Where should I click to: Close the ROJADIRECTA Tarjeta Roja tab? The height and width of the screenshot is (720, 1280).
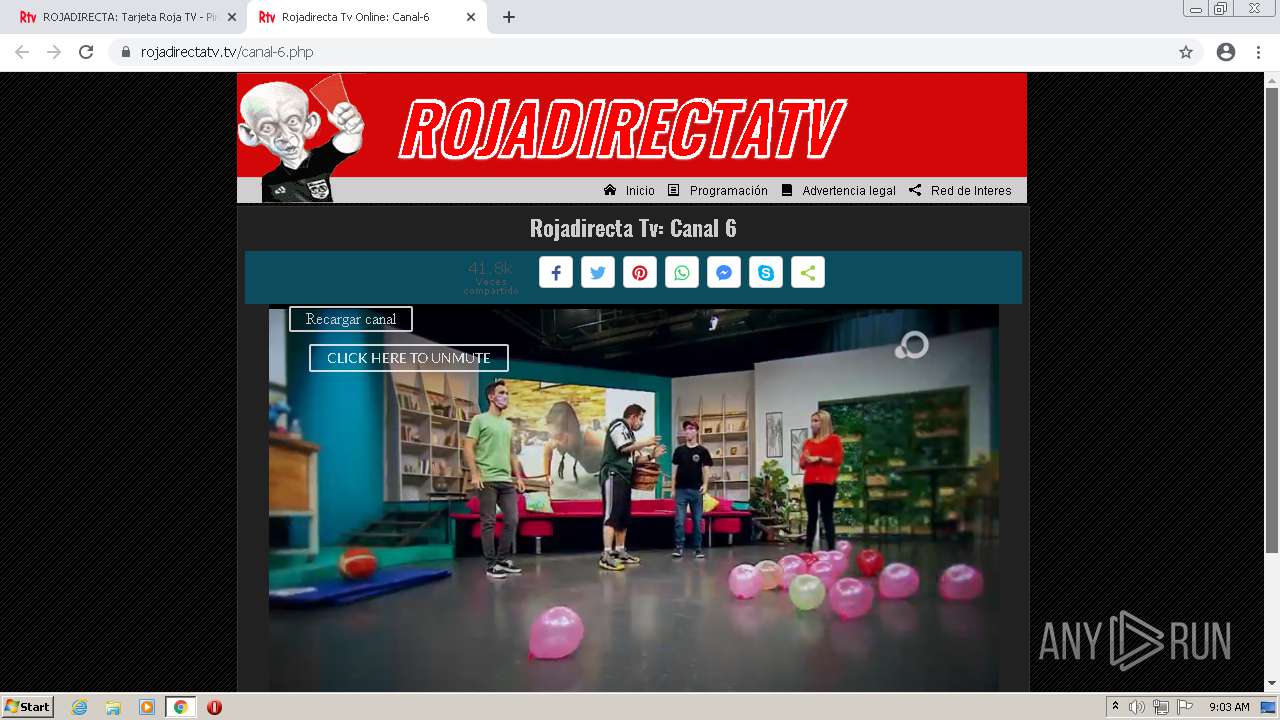tap(231, 17)
